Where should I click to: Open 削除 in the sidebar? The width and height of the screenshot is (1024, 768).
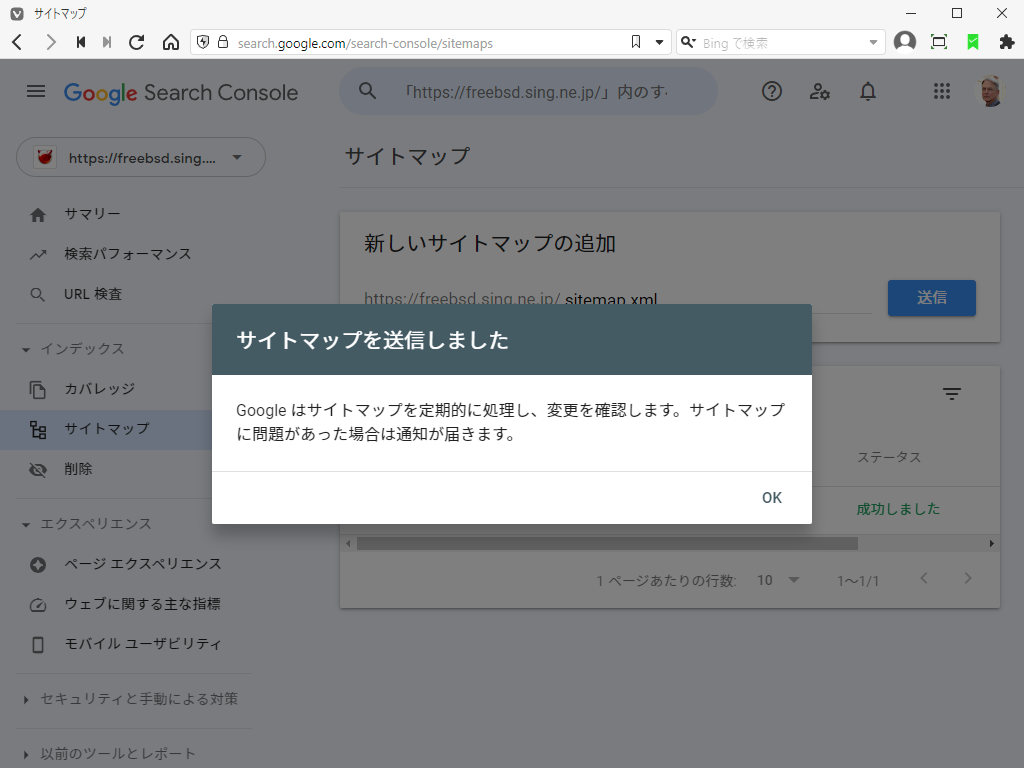(78, 470)
